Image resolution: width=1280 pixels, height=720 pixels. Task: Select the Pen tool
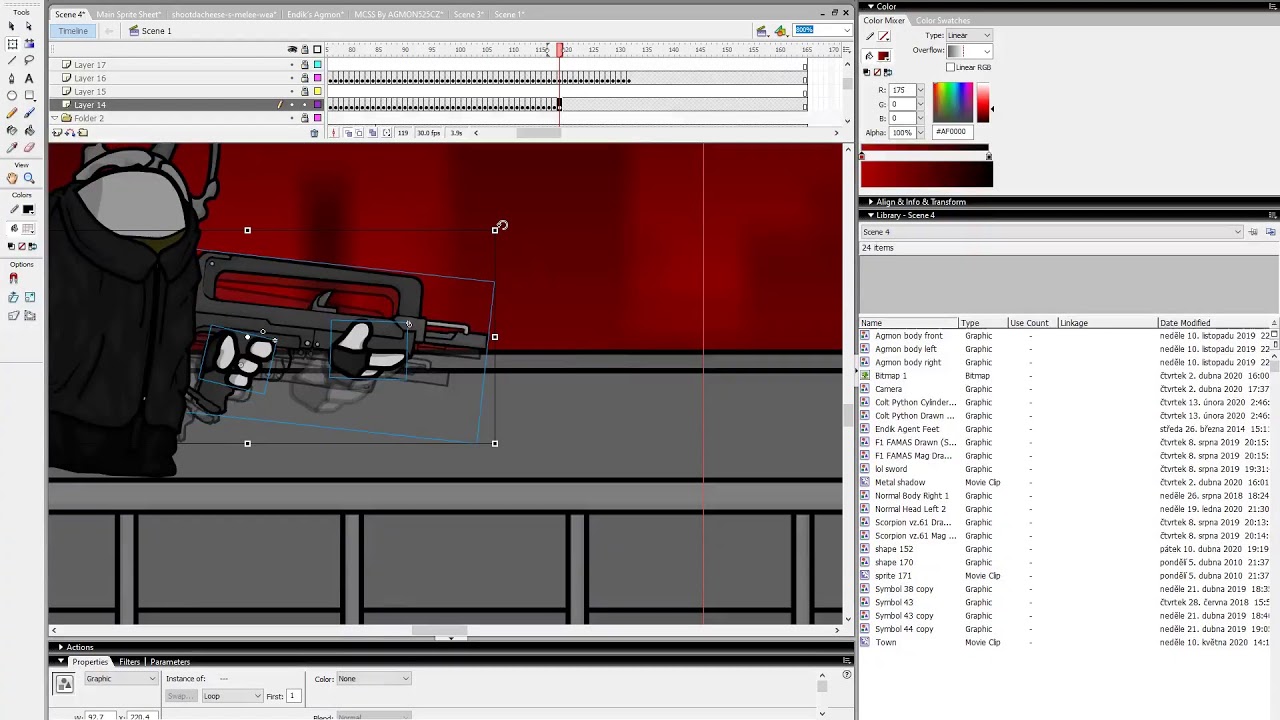tap(12, 78)
